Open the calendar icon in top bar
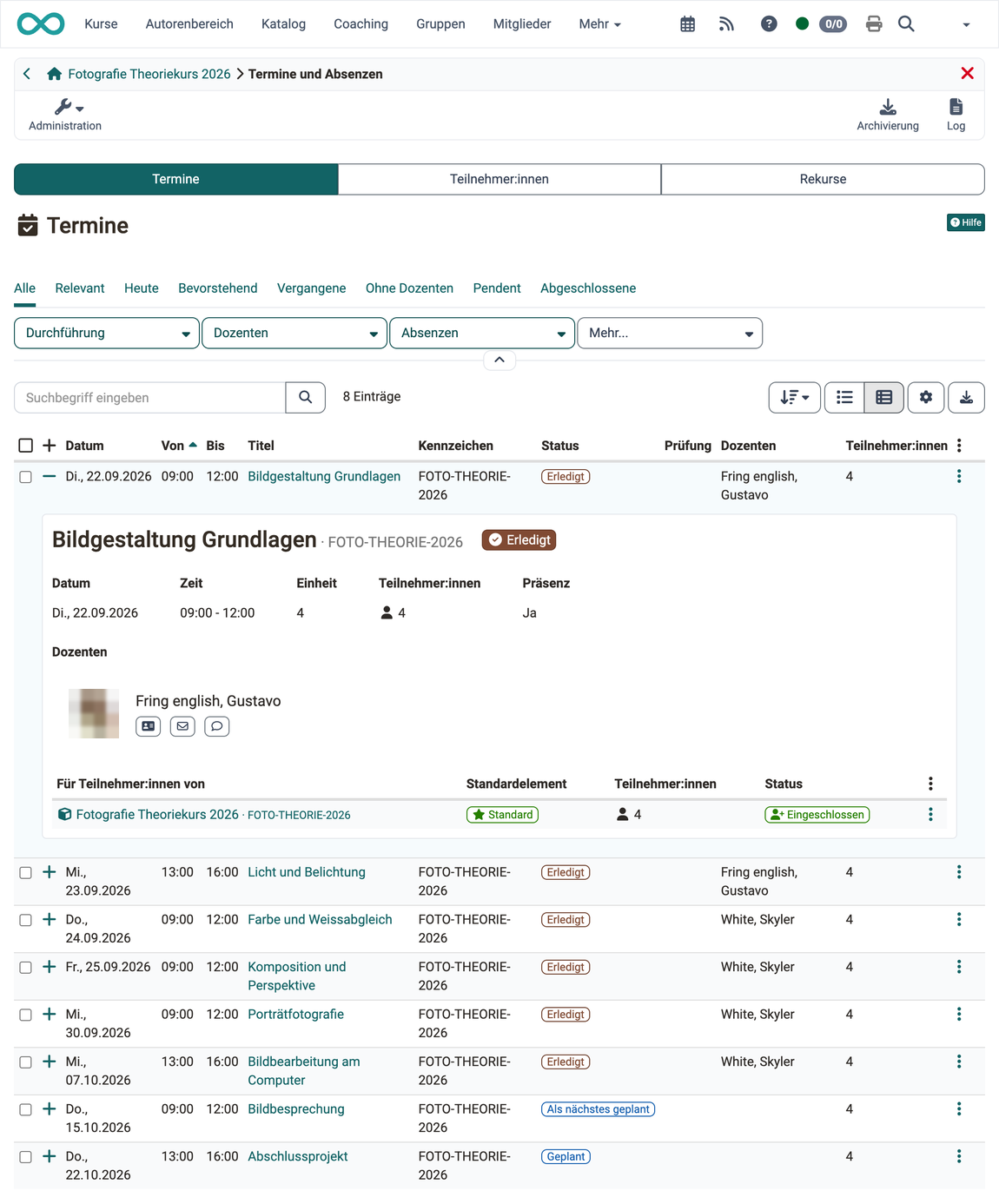Screen dimensions: 999x1204 [x=687, y=24]
